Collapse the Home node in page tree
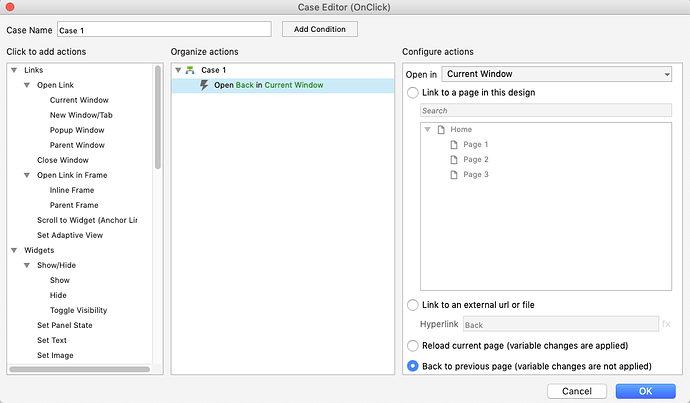The width and height of the screenshot is (690, 403). point(428,129)
